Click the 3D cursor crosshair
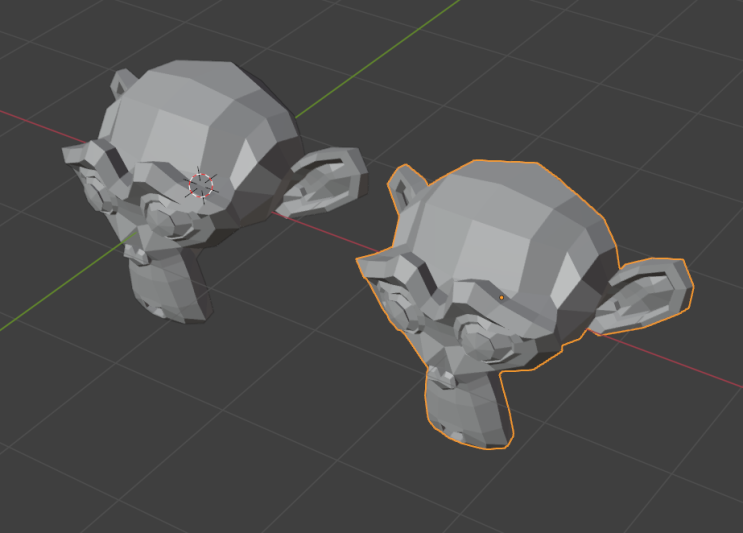 201,185
